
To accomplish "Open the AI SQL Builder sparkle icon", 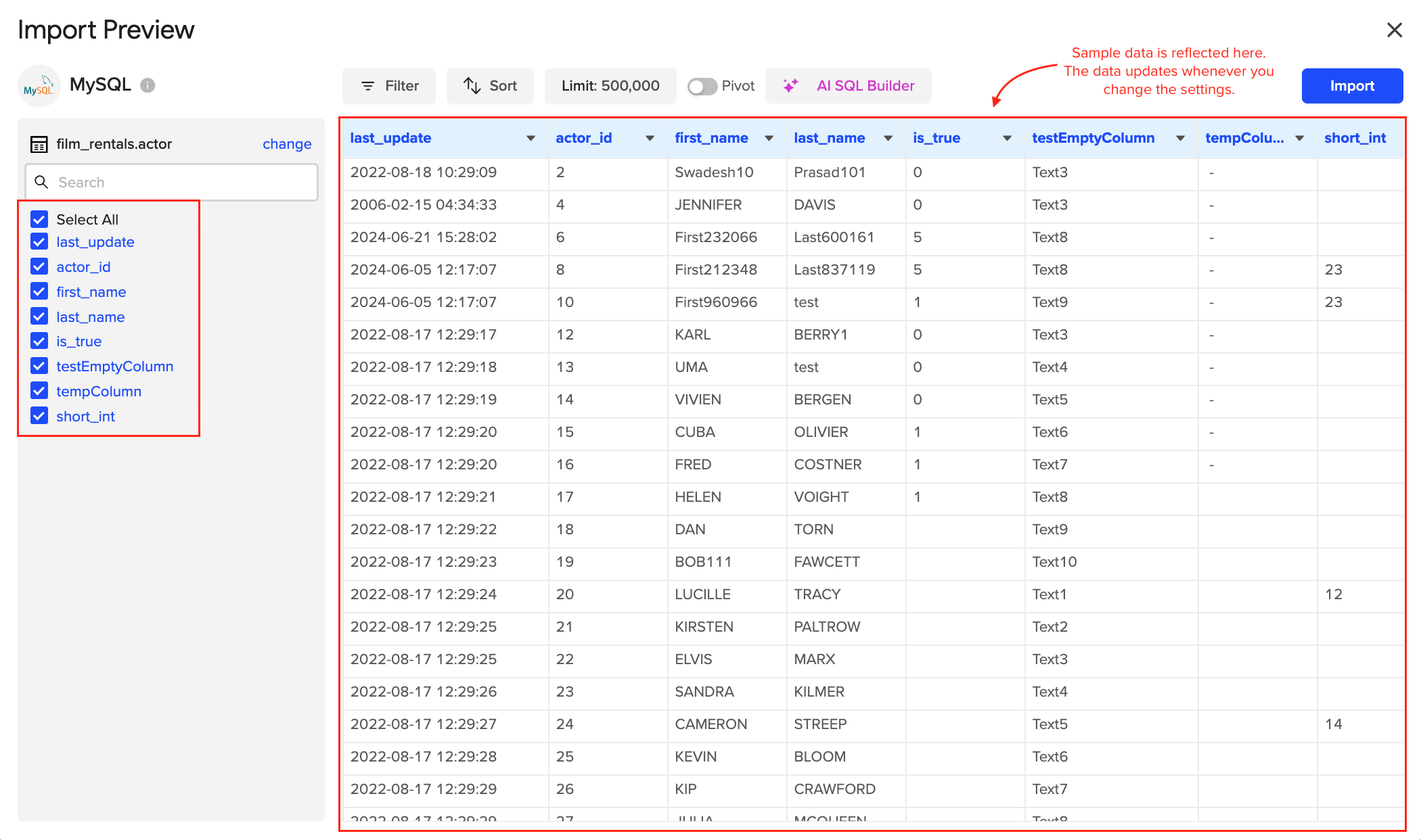I will tap(792, 86).
